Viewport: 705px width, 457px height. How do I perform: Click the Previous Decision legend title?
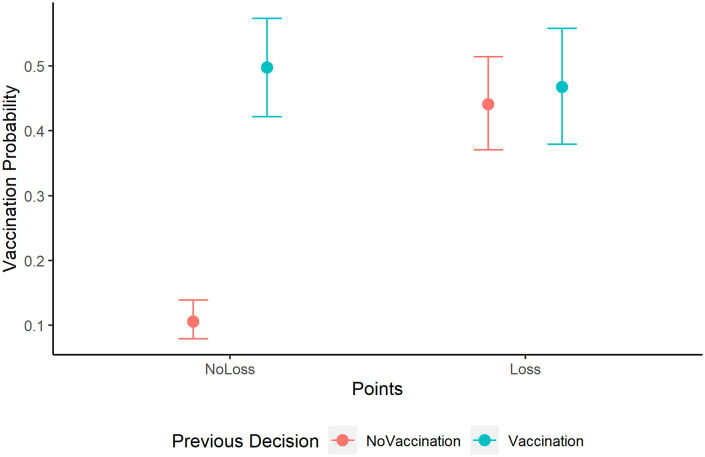point(245,441)
